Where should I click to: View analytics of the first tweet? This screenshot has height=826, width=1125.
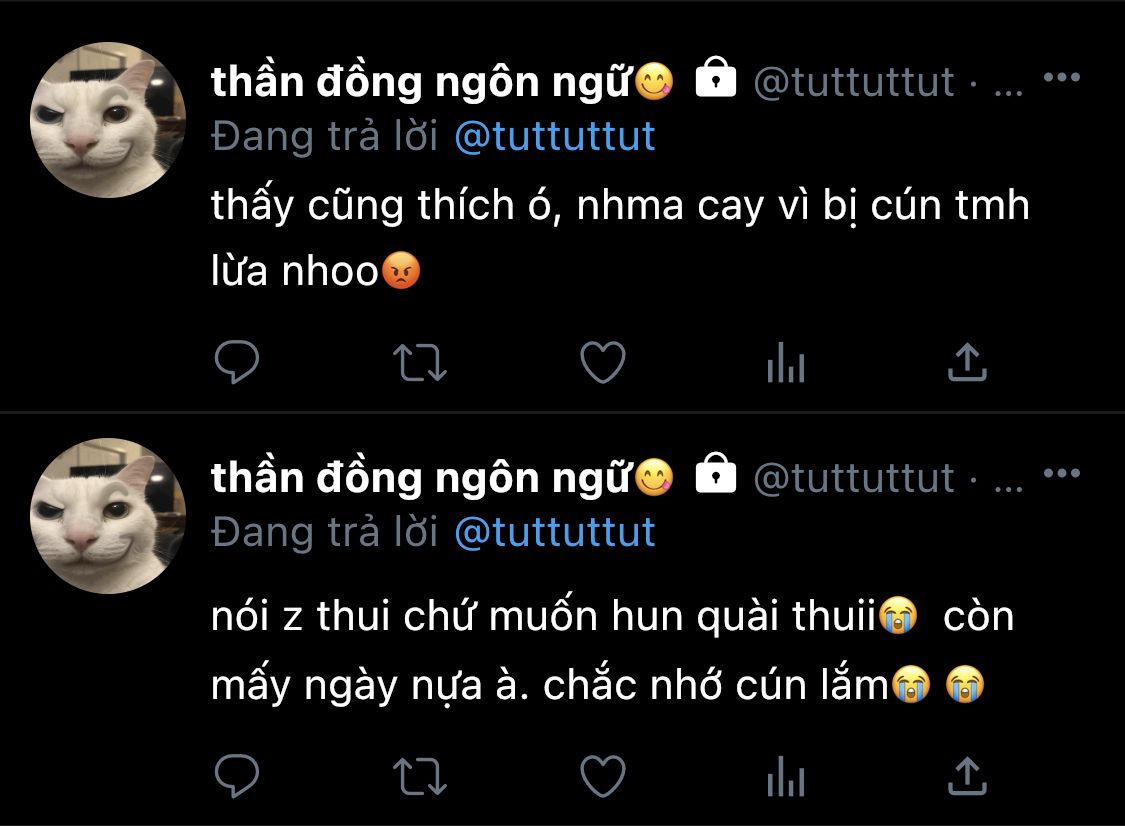point(786,362)
